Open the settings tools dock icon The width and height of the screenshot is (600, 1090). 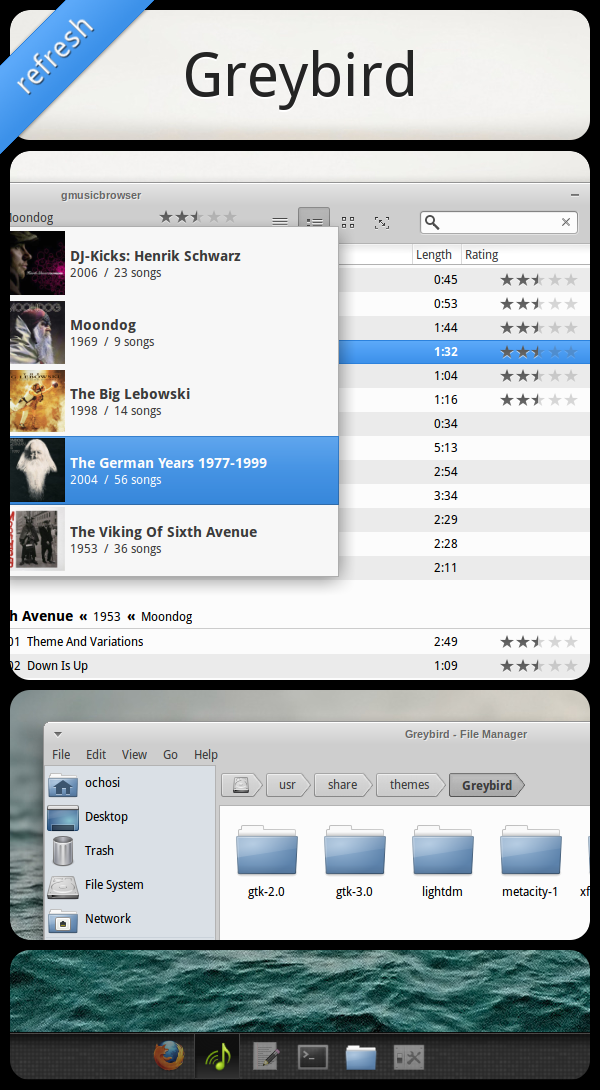(409, 1055)
